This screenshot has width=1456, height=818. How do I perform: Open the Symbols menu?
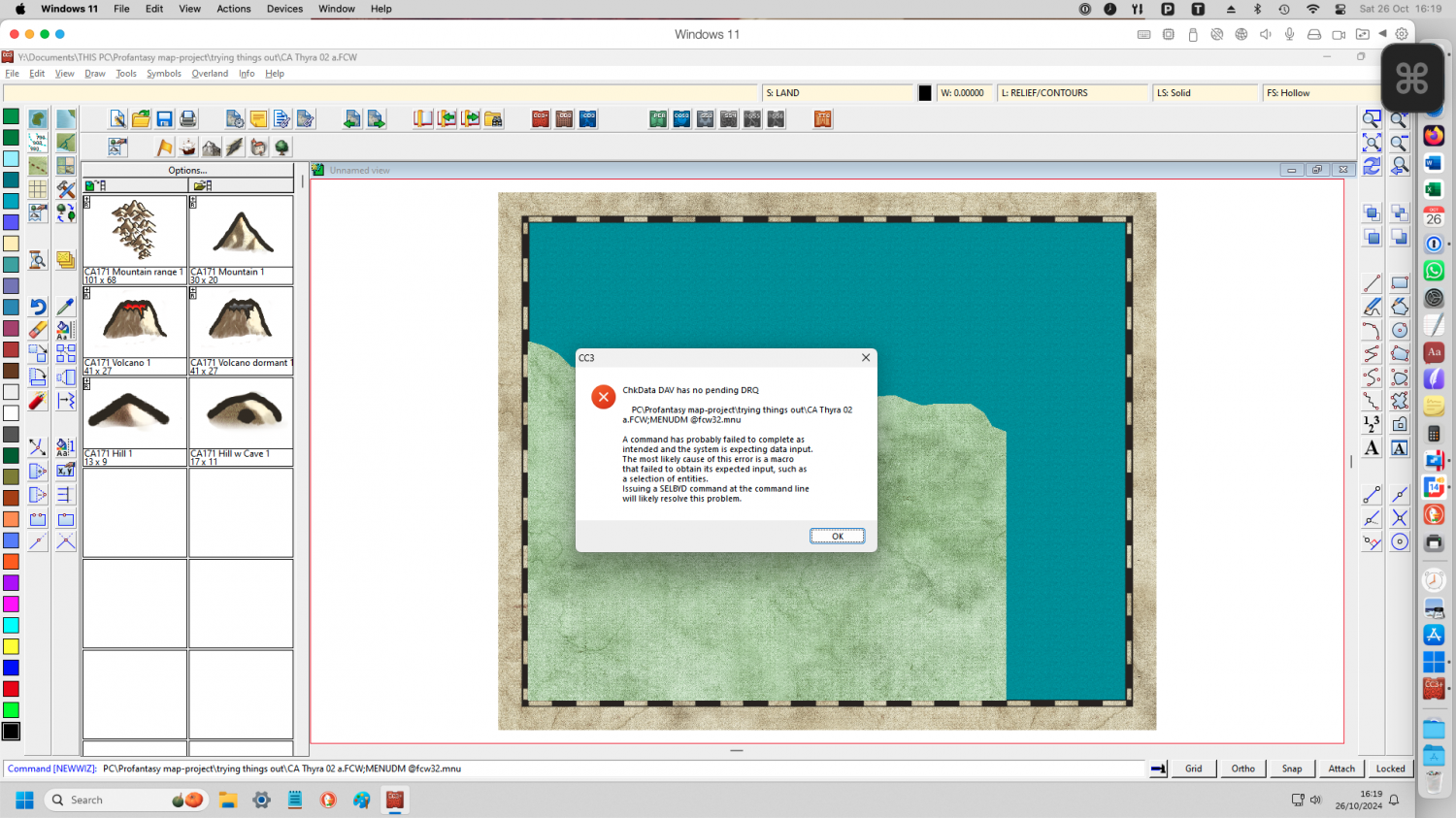click(164, 74)
